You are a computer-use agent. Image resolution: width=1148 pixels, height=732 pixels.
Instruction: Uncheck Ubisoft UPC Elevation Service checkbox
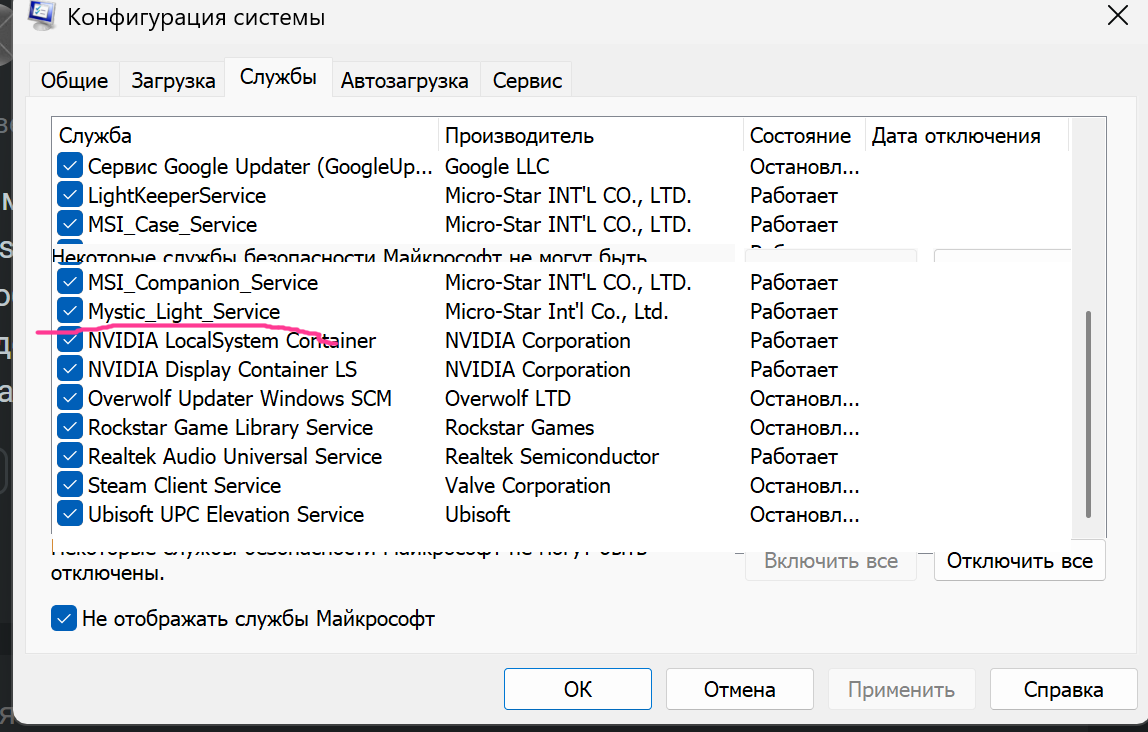(x=69, y=515)
